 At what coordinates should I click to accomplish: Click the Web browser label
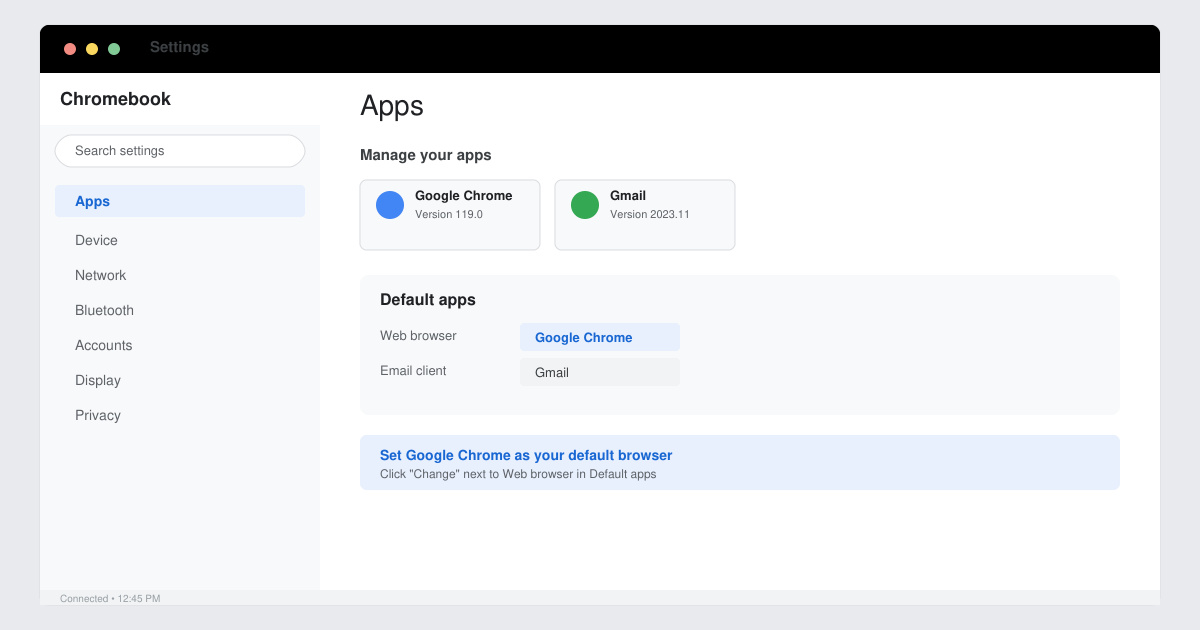418,336
